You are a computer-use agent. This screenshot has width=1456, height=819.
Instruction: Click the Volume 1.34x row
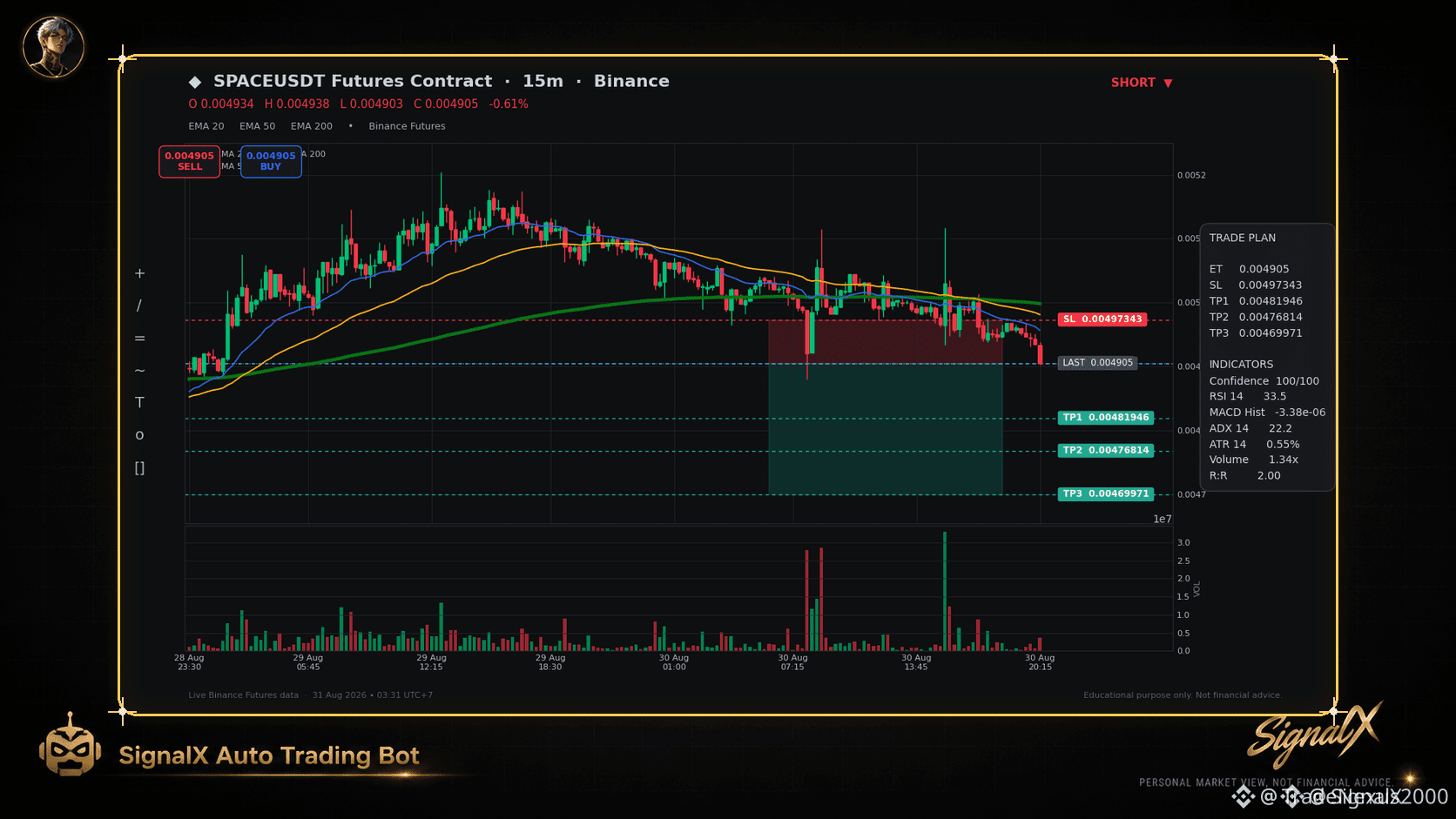click(x=1254, y=460)
